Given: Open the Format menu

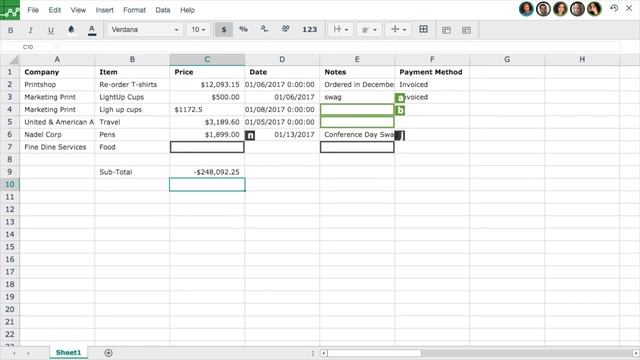Looking at the screenshot, I should 134,10.
